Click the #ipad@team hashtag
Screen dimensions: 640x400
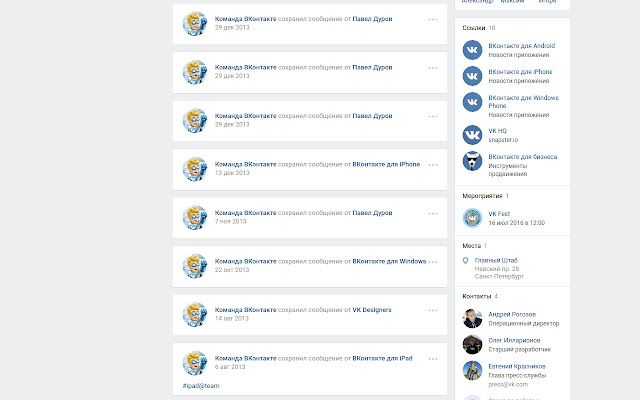201,386
